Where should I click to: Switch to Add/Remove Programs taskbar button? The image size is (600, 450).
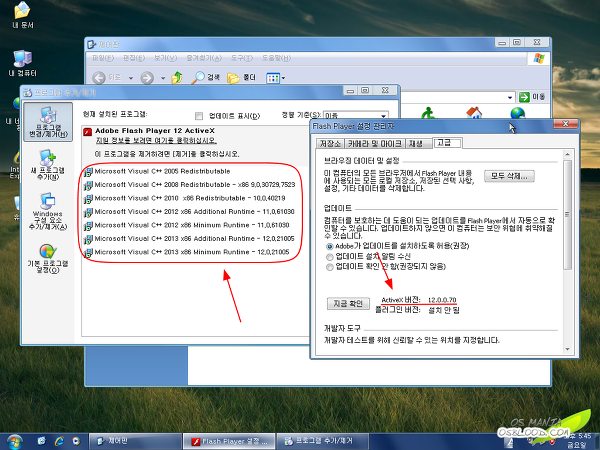pos(322,441)
